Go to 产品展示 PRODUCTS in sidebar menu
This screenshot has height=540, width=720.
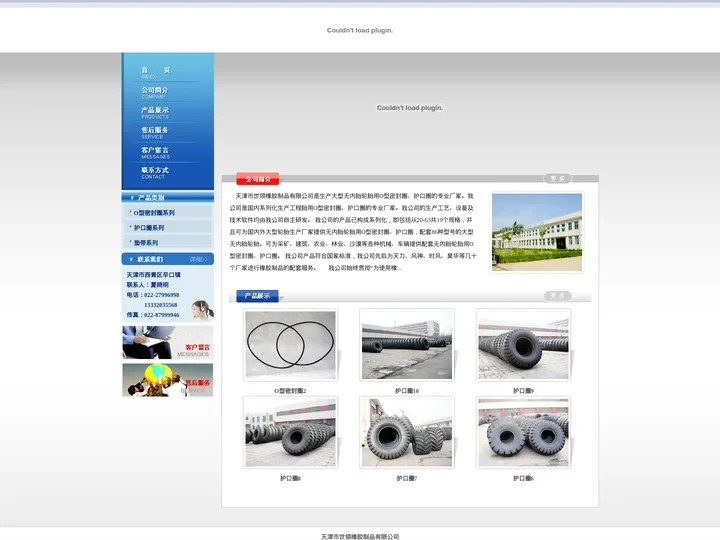click(x=155, y=112)
